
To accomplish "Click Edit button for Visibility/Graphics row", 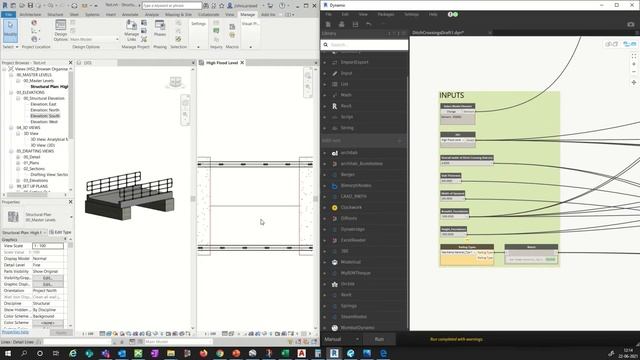I will click(x=48, y=278).
